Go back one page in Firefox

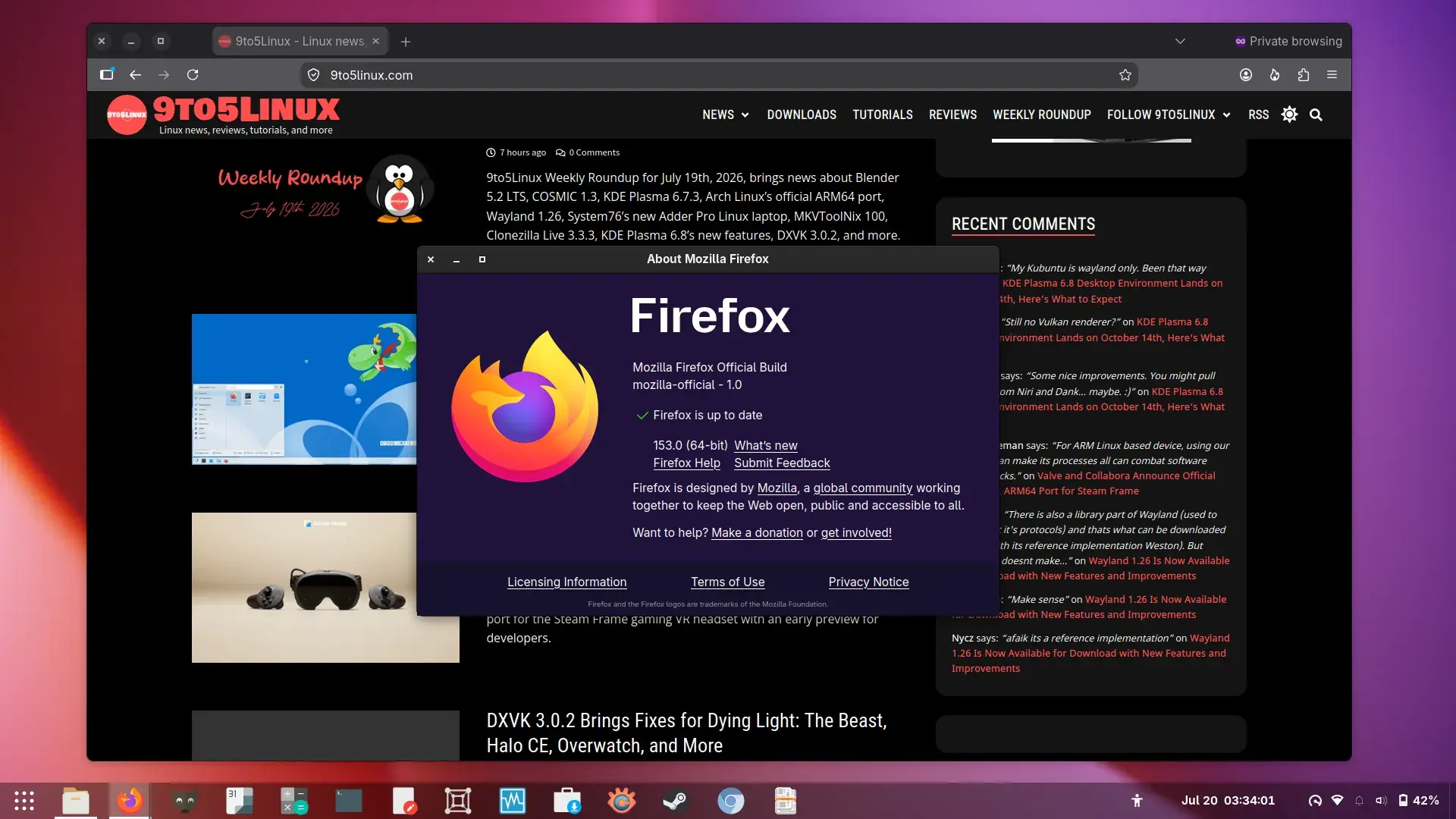pyautogui.click(x=135, y=74)
